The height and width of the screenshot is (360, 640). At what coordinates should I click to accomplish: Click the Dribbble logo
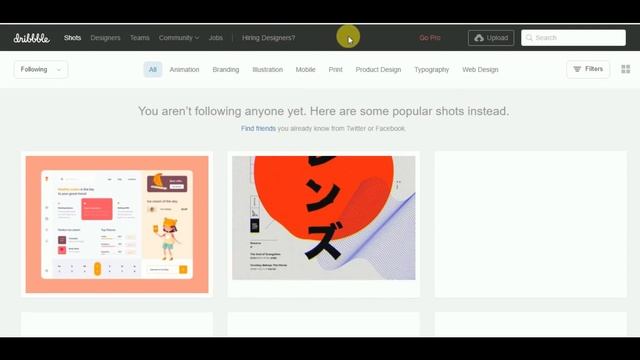tap(31, 38)
